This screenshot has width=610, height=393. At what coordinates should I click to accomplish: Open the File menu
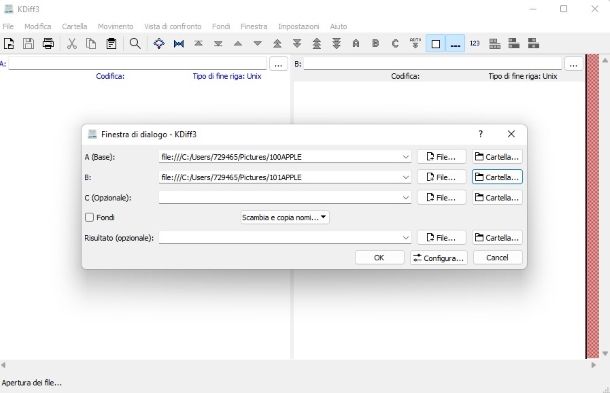pos(8,26)
